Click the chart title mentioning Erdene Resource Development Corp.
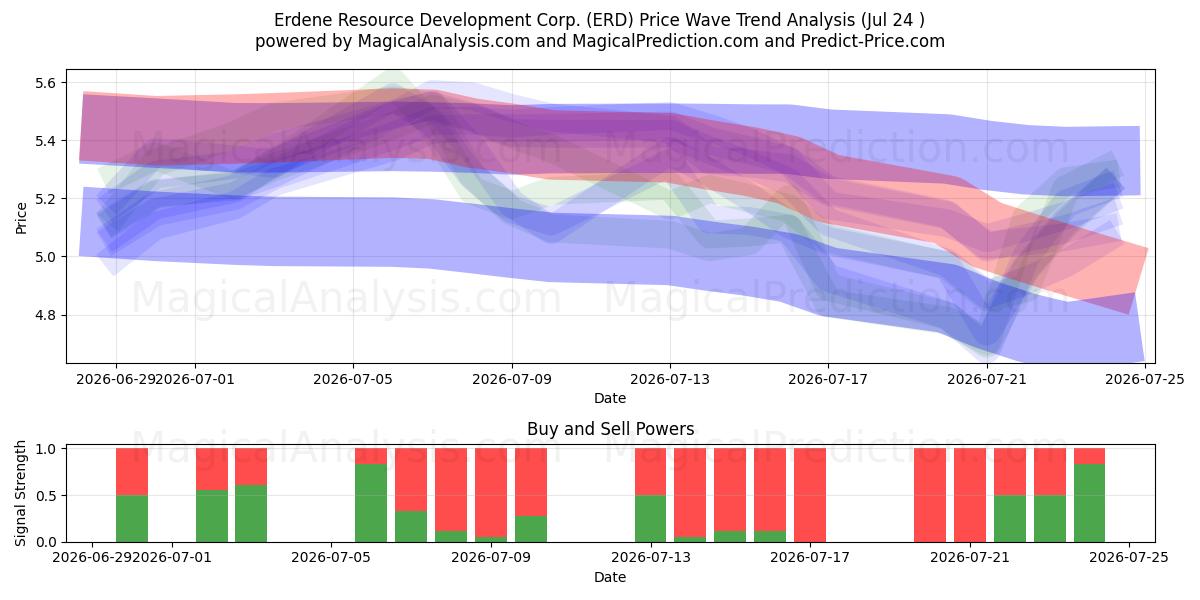The width and height of the screenshot is (1200, 600). [x=600, y=20]
